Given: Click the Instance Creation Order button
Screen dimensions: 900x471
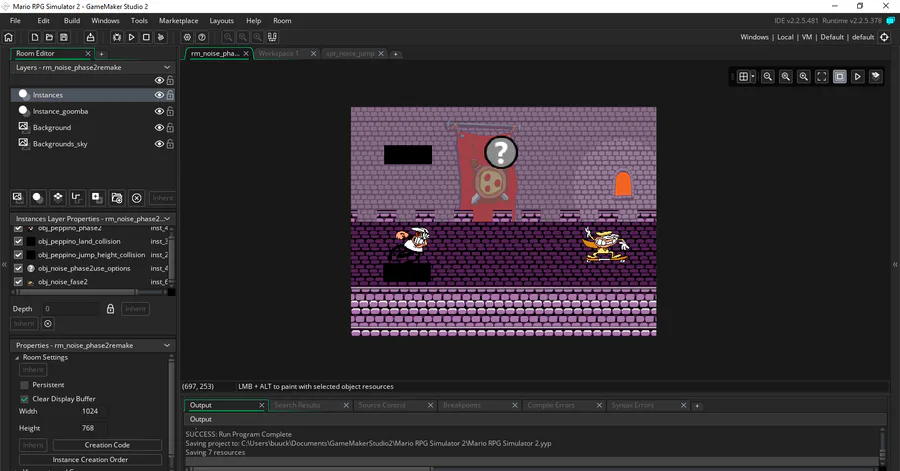Looking at the screenshot, I should coord(90,460).
